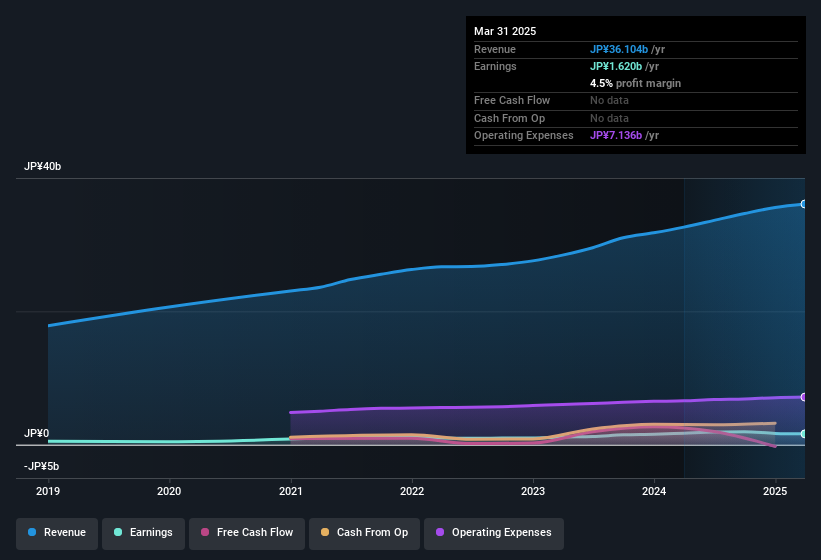
Task: Click the JP¥1.620b earnings value in tooltip
Action: (x=616, y=66)
